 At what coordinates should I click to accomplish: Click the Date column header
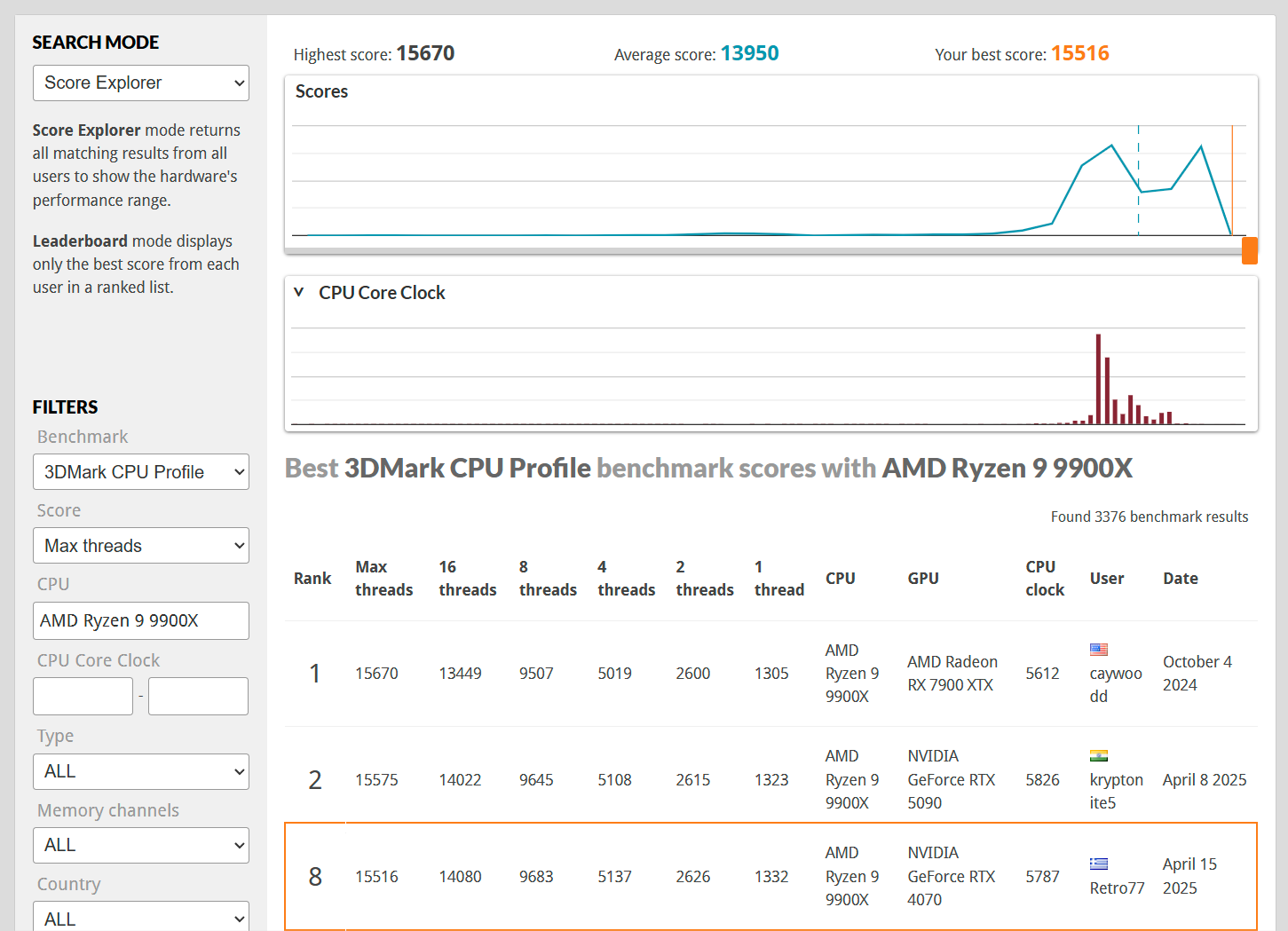(1181, 578)
